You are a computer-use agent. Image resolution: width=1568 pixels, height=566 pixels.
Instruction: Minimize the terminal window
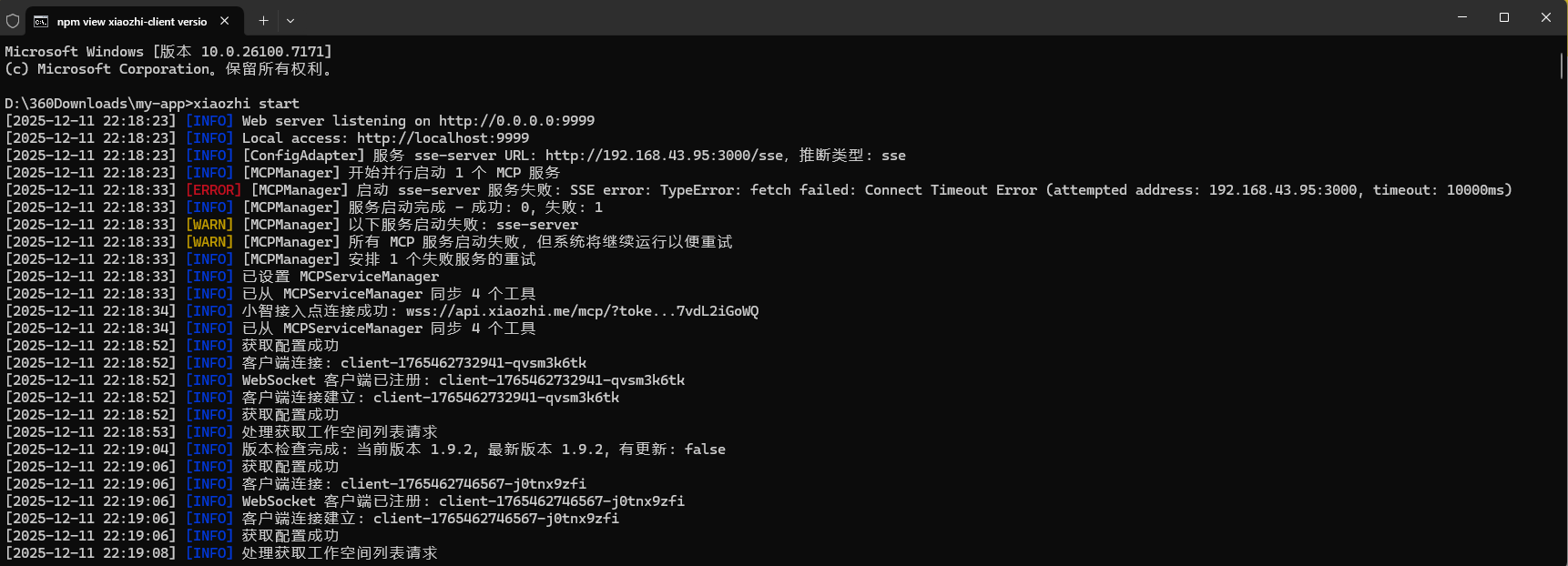pos(1462,17)
